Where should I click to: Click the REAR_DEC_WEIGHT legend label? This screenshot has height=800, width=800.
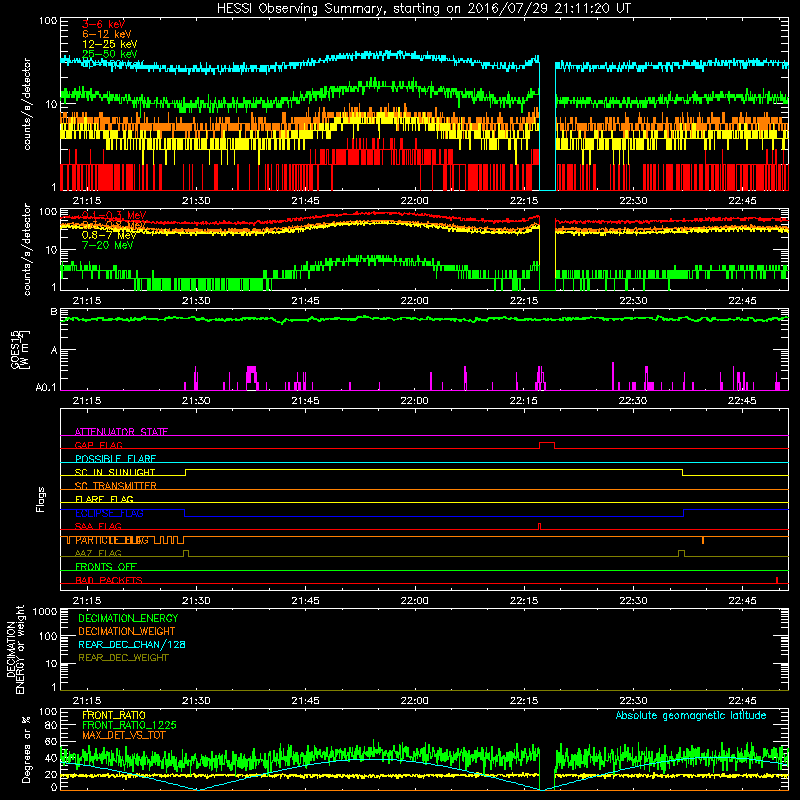pyautogui.click(x=123, y=658)
